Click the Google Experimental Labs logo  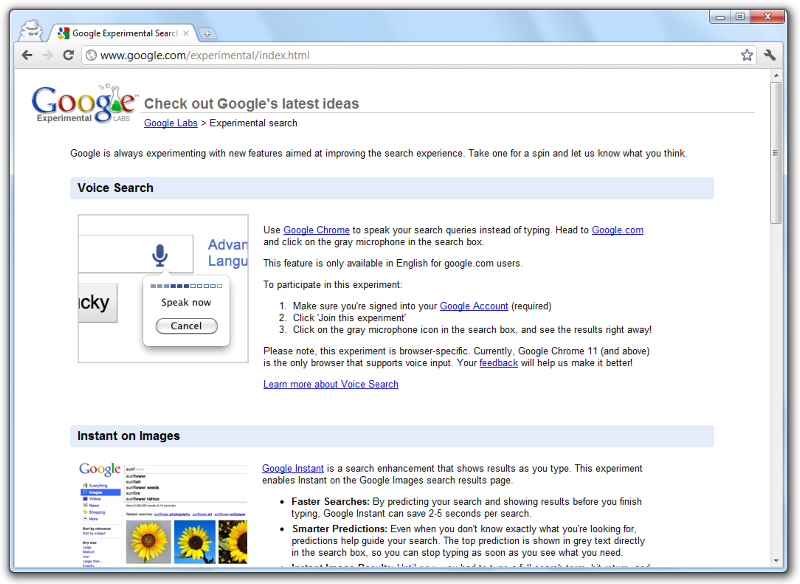click(85, 104)
